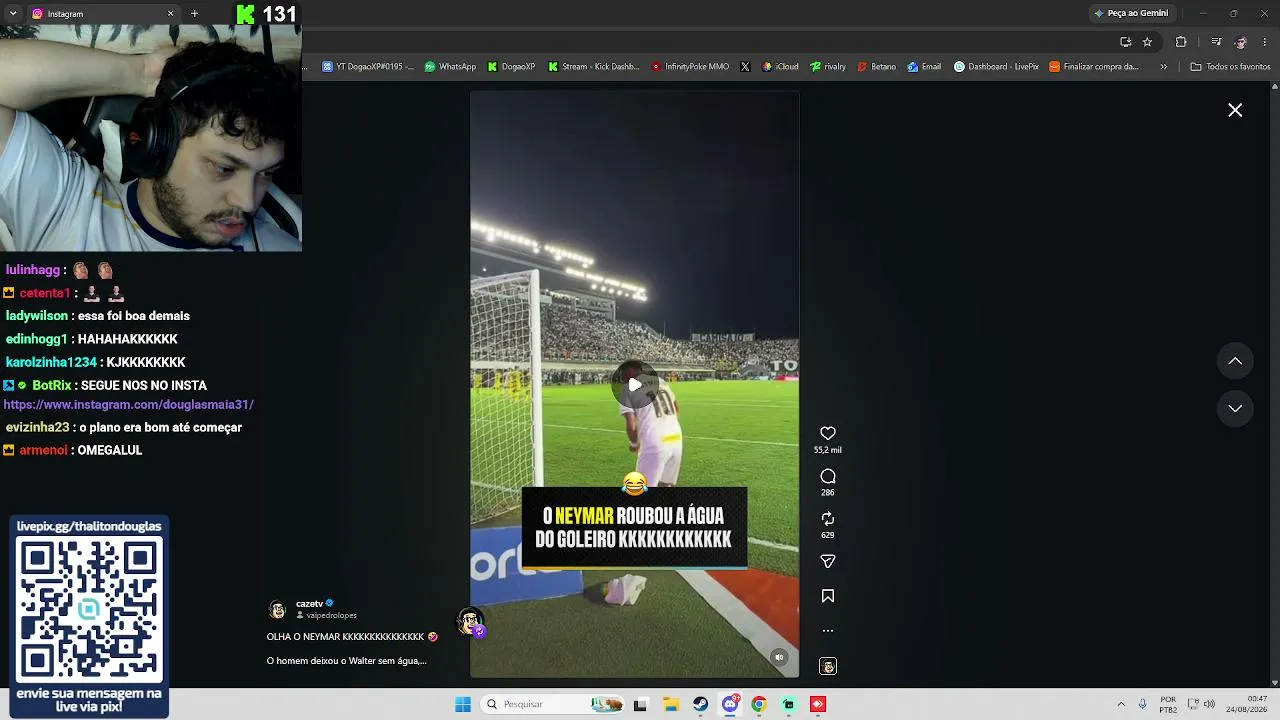
Task: Open Google Chrome from the taskbar
Action: (759, 704)
